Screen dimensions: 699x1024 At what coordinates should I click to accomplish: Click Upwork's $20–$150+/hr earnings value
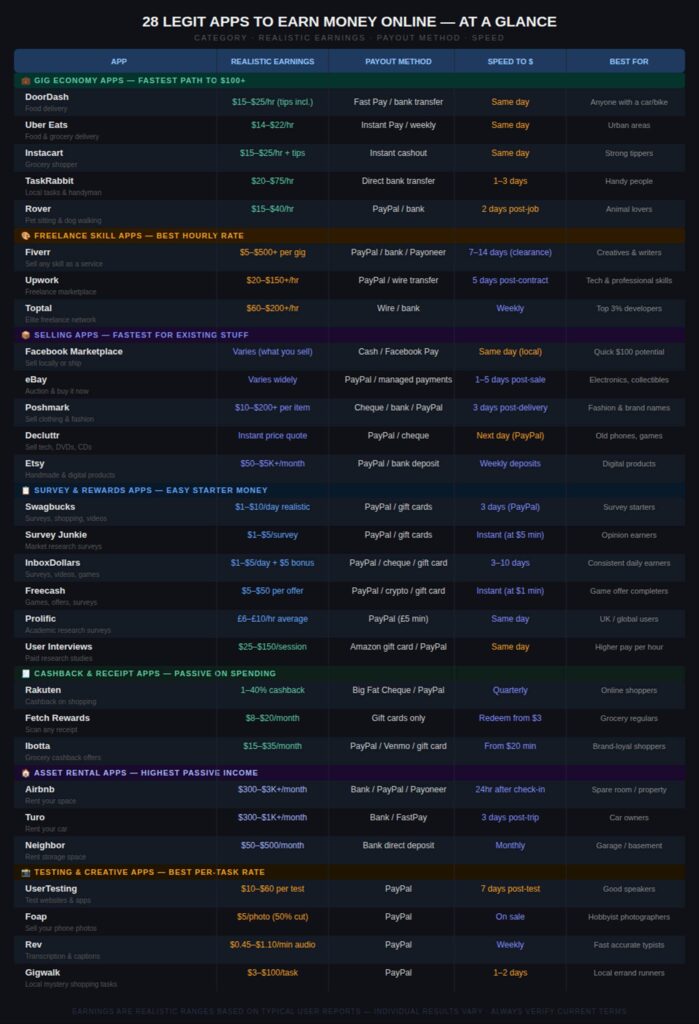[272, 281]
